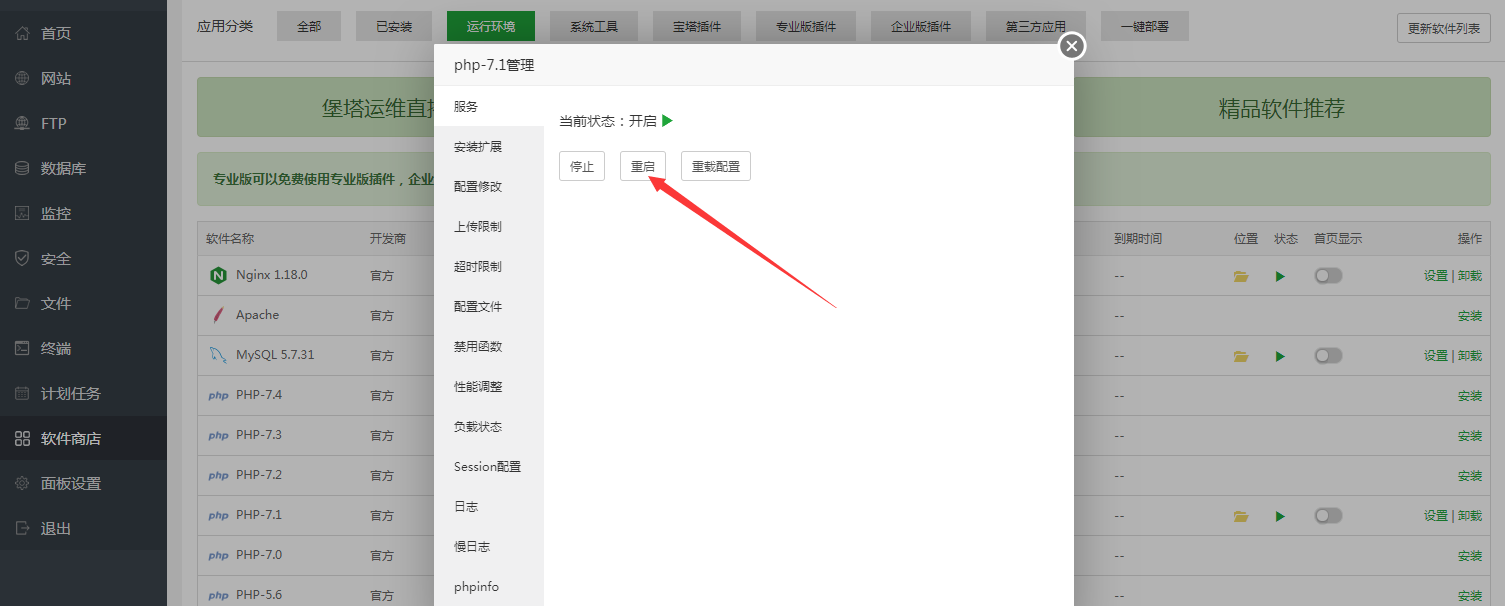Open FTP in the sidebar
Image resolution: width=1505 pixels, height=606 pixels.
point(83,123)
